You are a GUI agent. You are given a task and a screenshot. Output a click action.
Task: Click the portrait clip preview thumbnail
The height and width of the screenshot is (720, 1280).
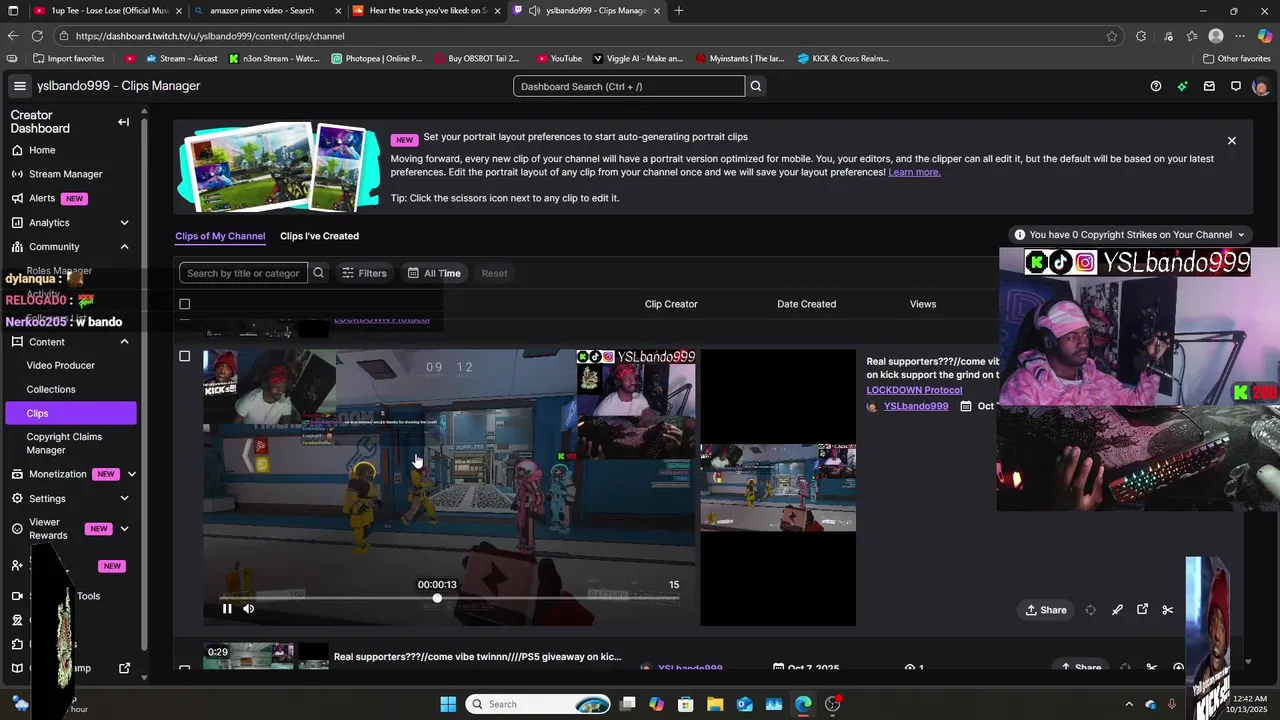pyautogui.click(x=778, y=487)
